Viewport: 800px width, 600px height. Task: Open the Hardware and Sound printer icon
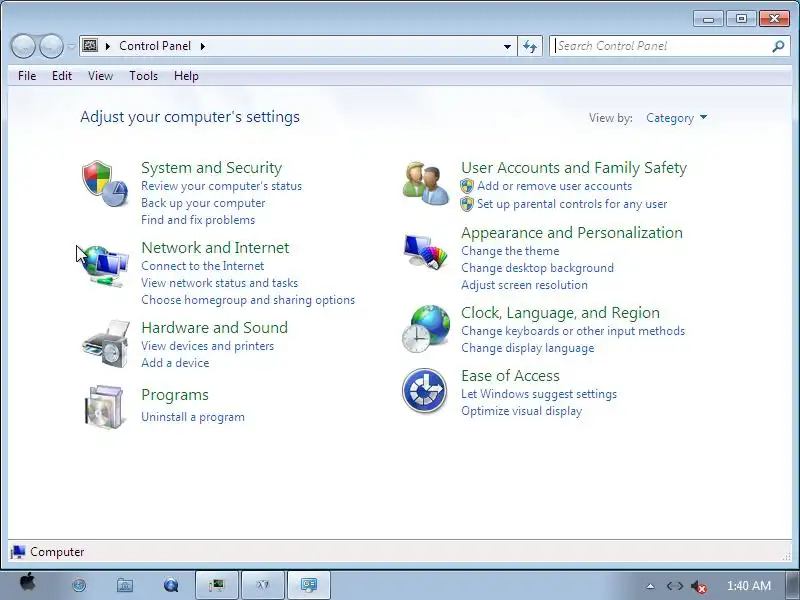(106, 344)
